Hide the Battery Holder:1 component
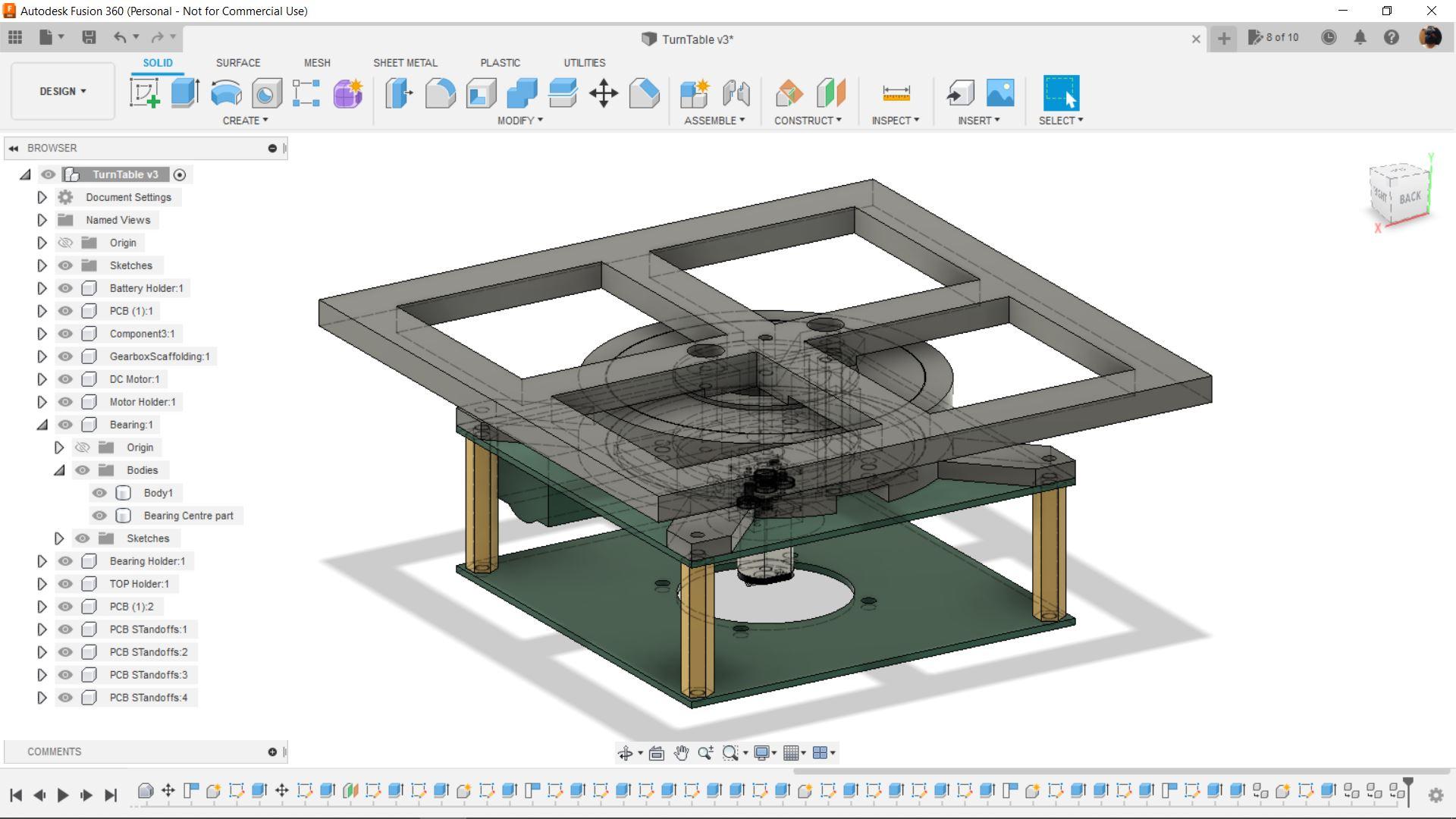The image size is (1456, 819). click(x=65, y=288)
